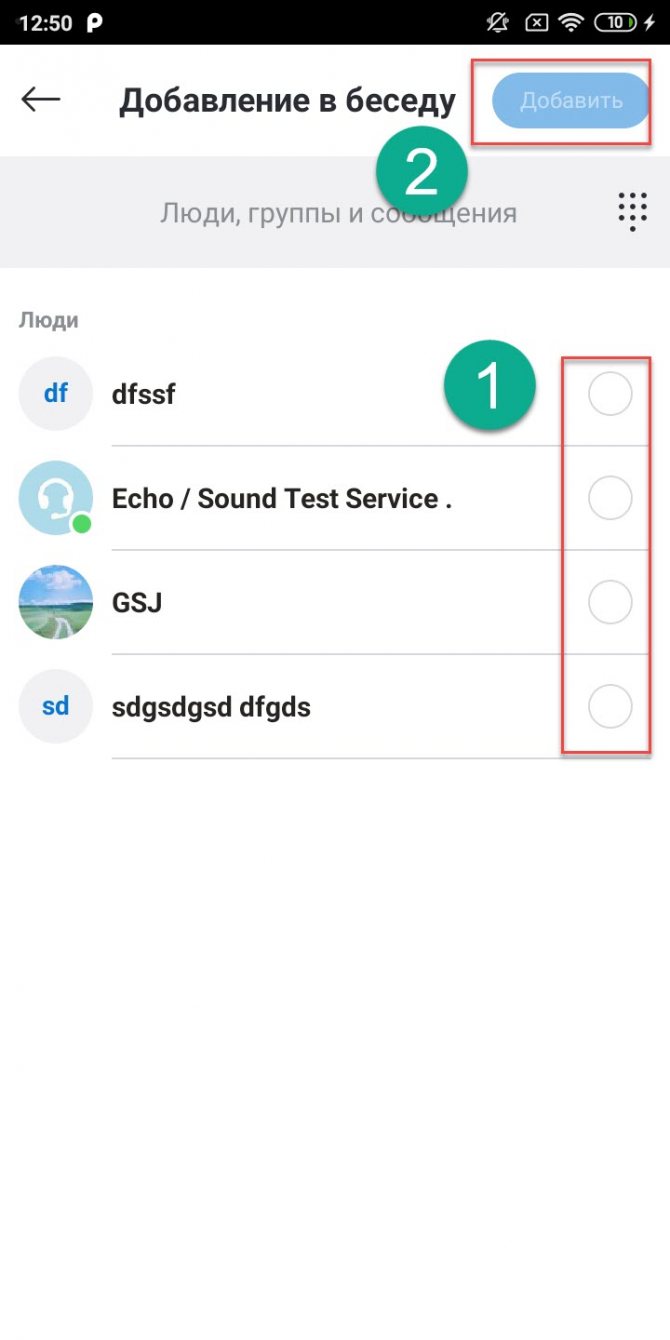Image resolution: width=670 pixels, height=1340 pixels.
Task: Tick the GSJ selection circle
Action: click(x=610, y=602)
